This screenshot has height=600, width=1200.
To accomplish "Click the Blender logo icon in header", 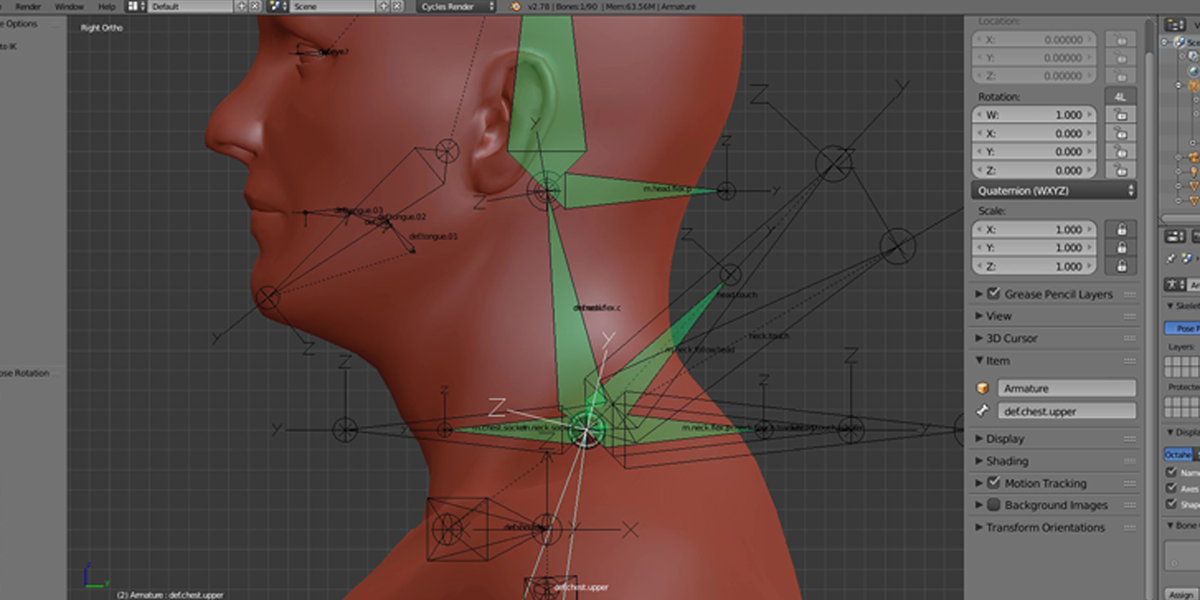I will 516,6.
